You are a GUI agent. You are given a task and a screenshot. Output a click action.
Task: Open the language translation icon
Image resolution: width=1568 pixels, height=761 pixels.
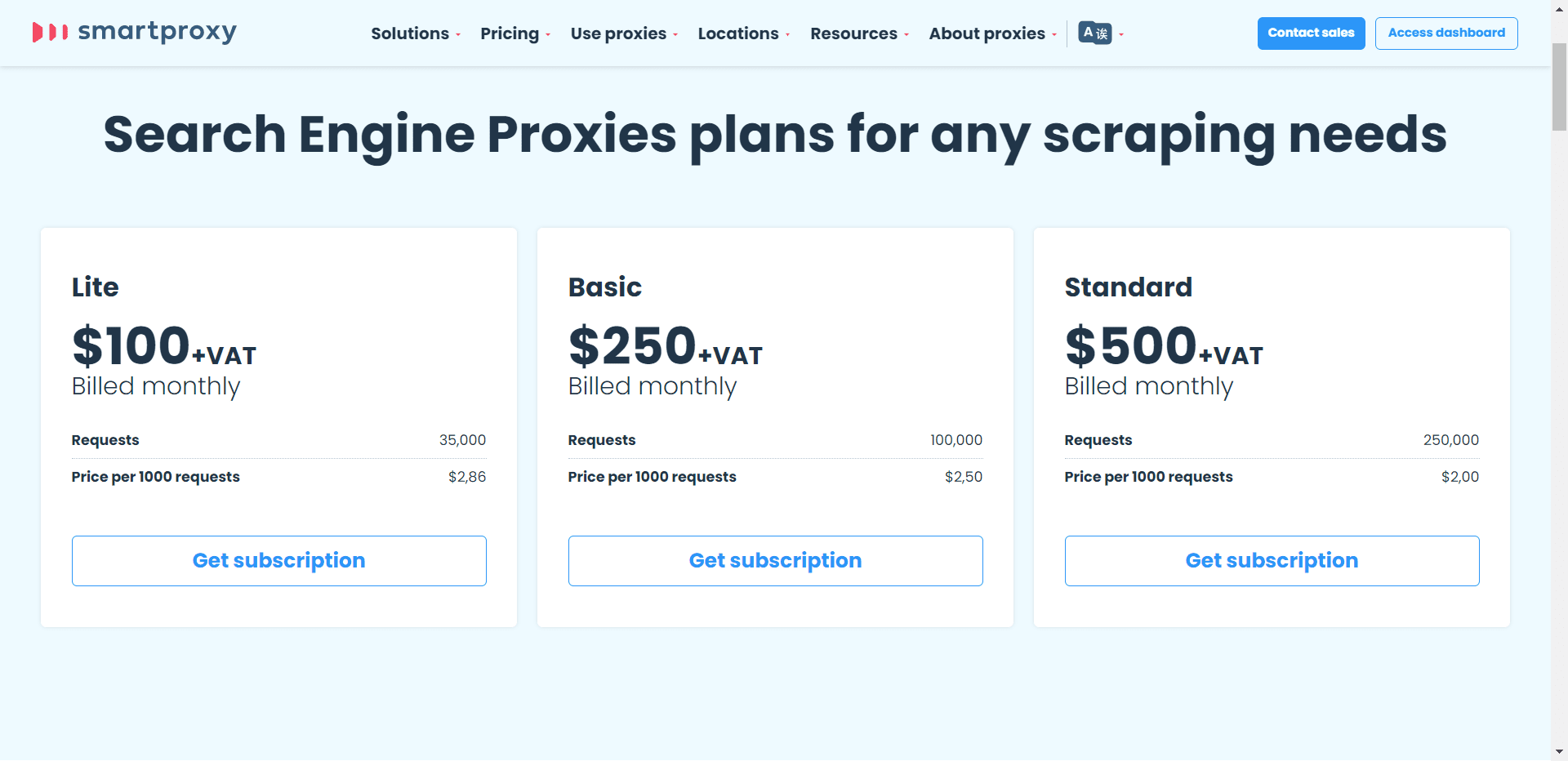click(1094, 33)
